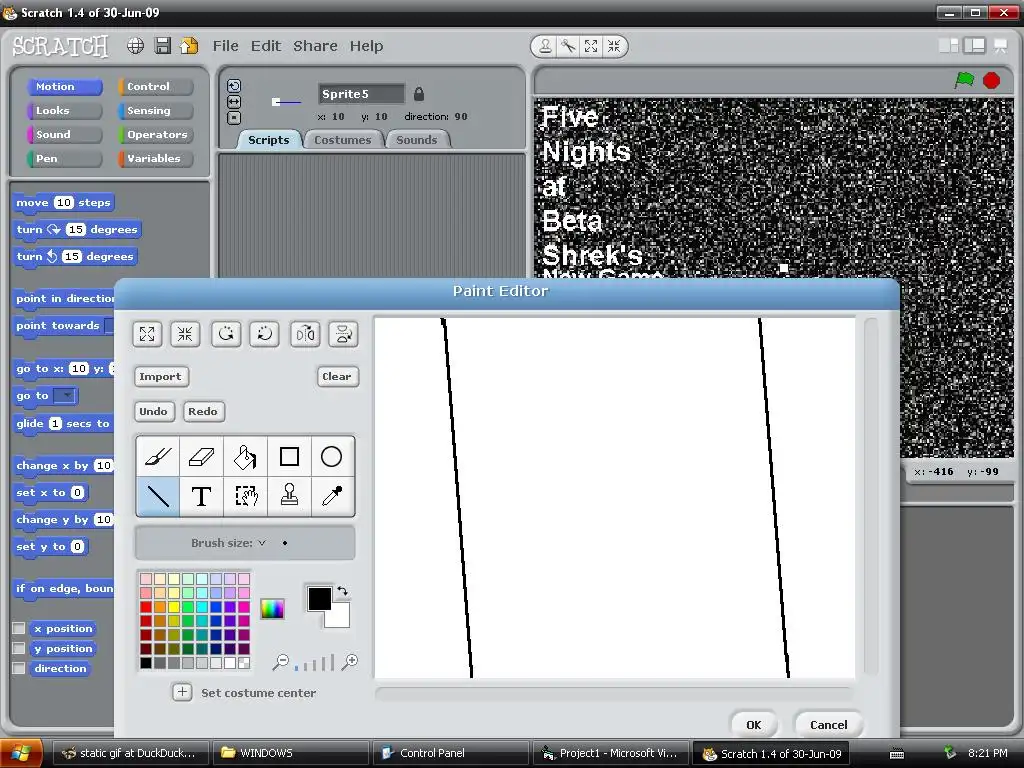Flip the image horizontally
Image resolution: width=1024 pixels, height=768 pixels.
(305, 334)
